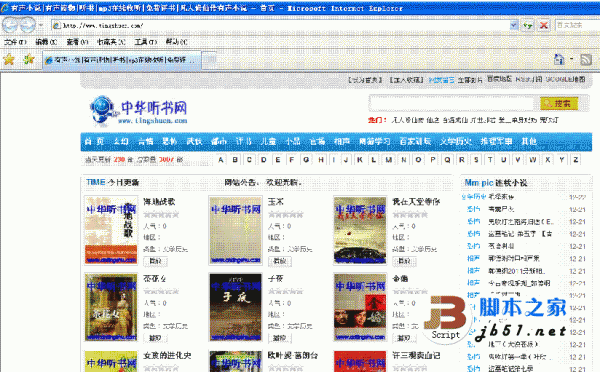Click letter W in the alphabet index
The width and height of the screenshot is (600, 372).
tap(533, 160)
